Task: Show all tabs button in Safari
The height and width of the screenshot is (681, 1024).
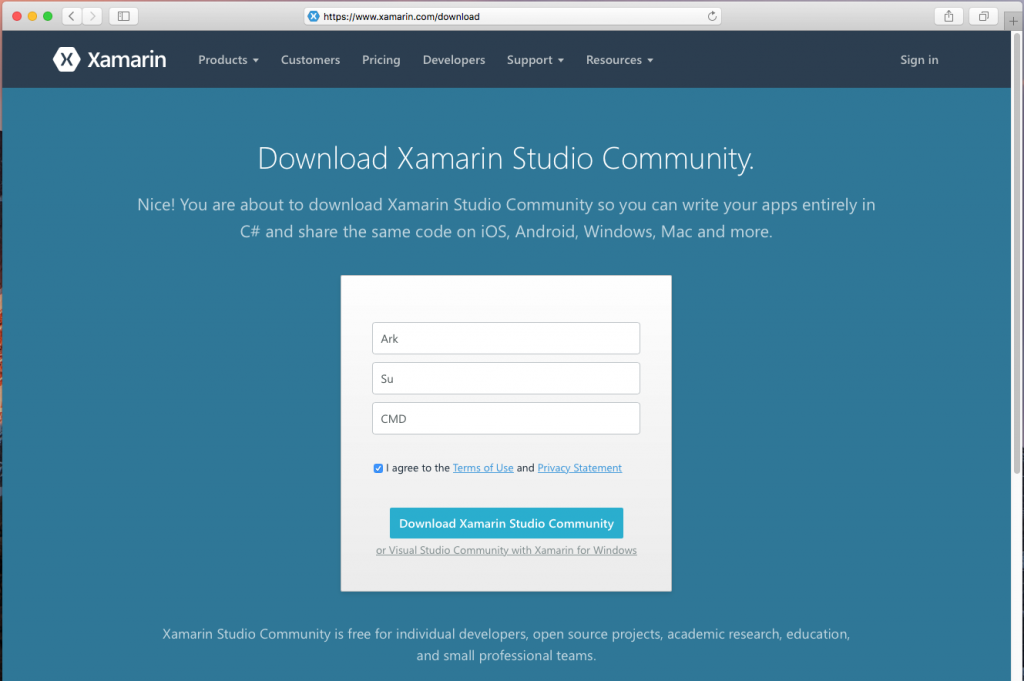Action: point(984,16)
